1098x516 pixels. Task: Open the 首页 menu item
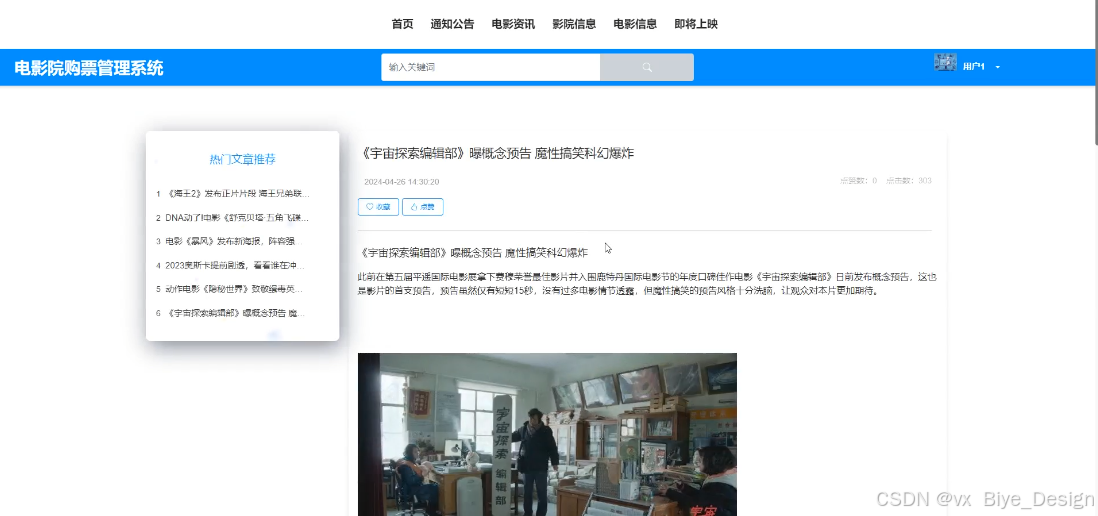click(x=402, y=24)
